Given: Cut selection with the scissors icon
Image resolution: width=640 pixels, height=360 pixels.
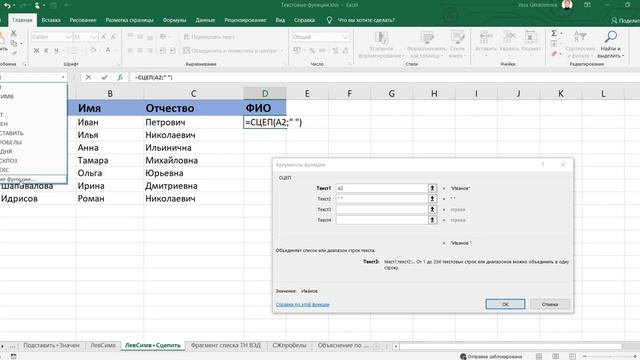Looking at the screenshot, I should 13,33.
